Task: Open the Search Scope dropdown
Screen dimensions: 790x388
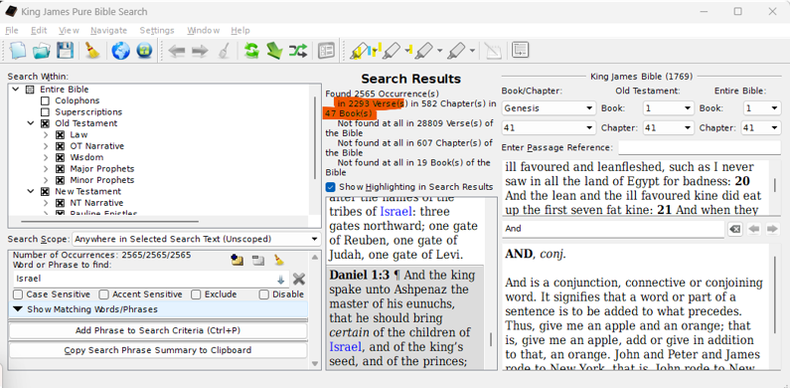Action: [x=196, y=239]
